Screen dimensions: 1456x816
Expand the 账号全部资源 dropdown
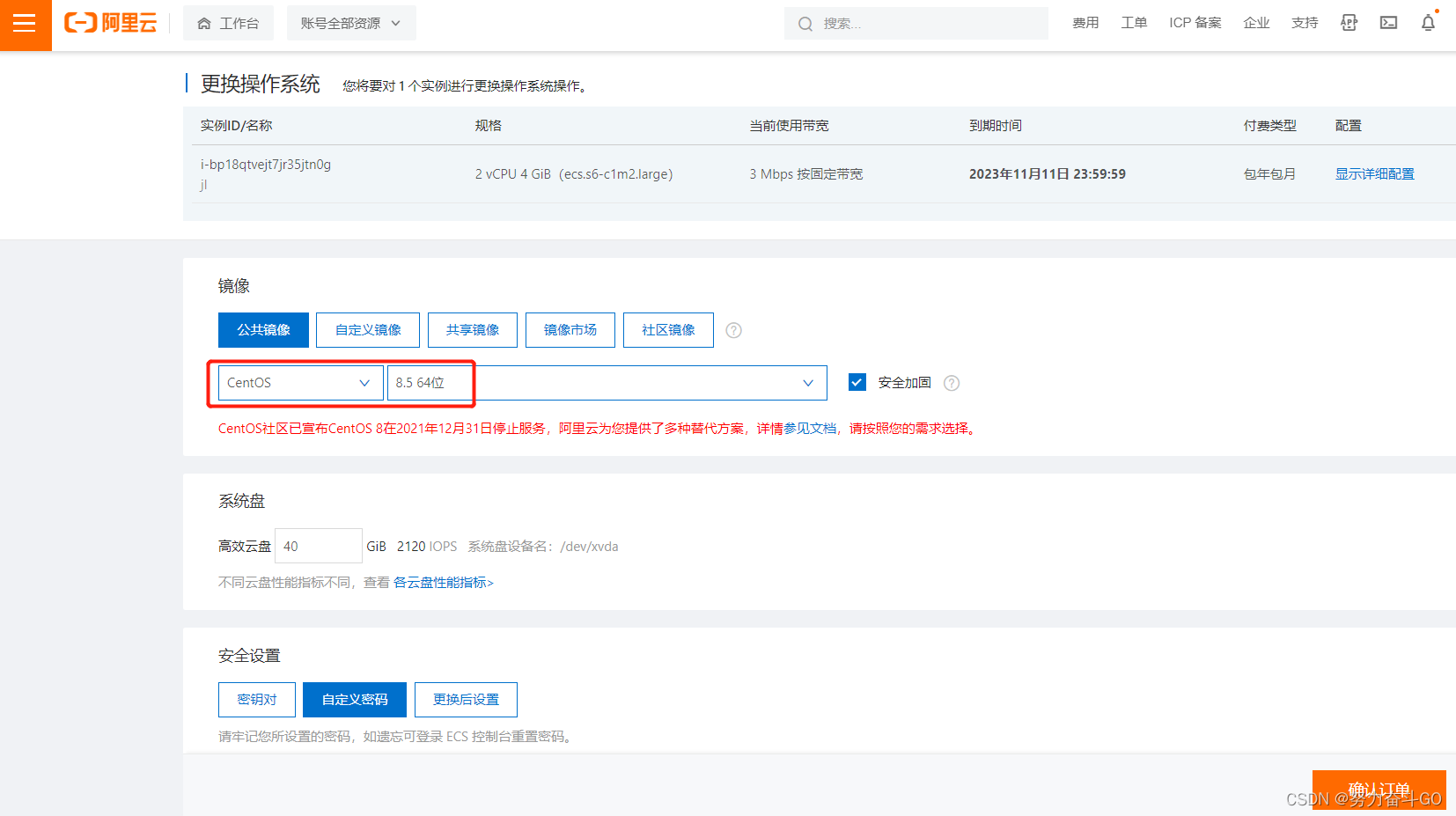point(351,23)
